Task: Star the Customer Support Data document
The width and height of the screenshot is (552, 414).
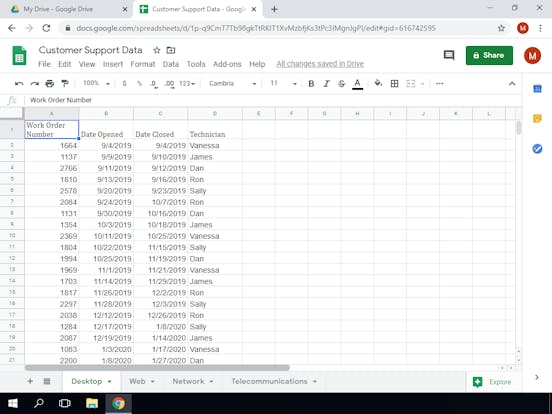Action: coord(157,50)
